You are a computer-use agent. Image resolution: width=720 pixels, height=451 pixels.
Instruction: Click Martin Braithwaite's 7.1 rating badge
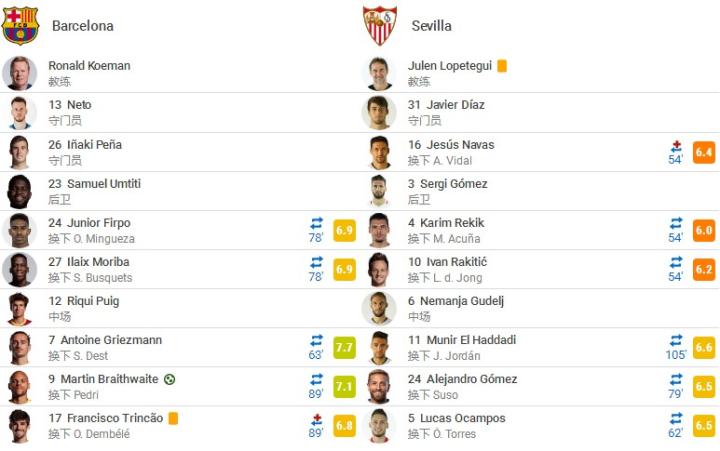(344, 386)
